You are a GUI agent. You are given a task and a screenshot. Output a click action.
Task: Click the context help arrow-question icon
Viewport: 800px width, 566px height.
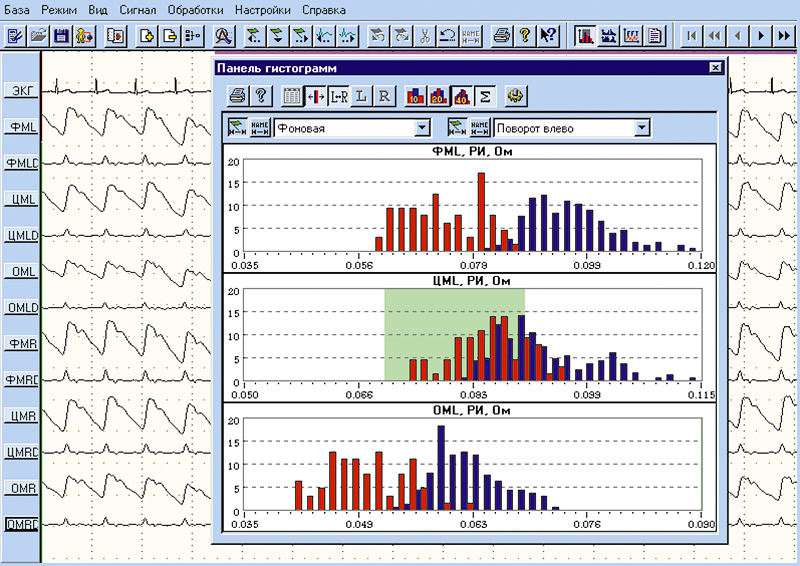[547, 35]
